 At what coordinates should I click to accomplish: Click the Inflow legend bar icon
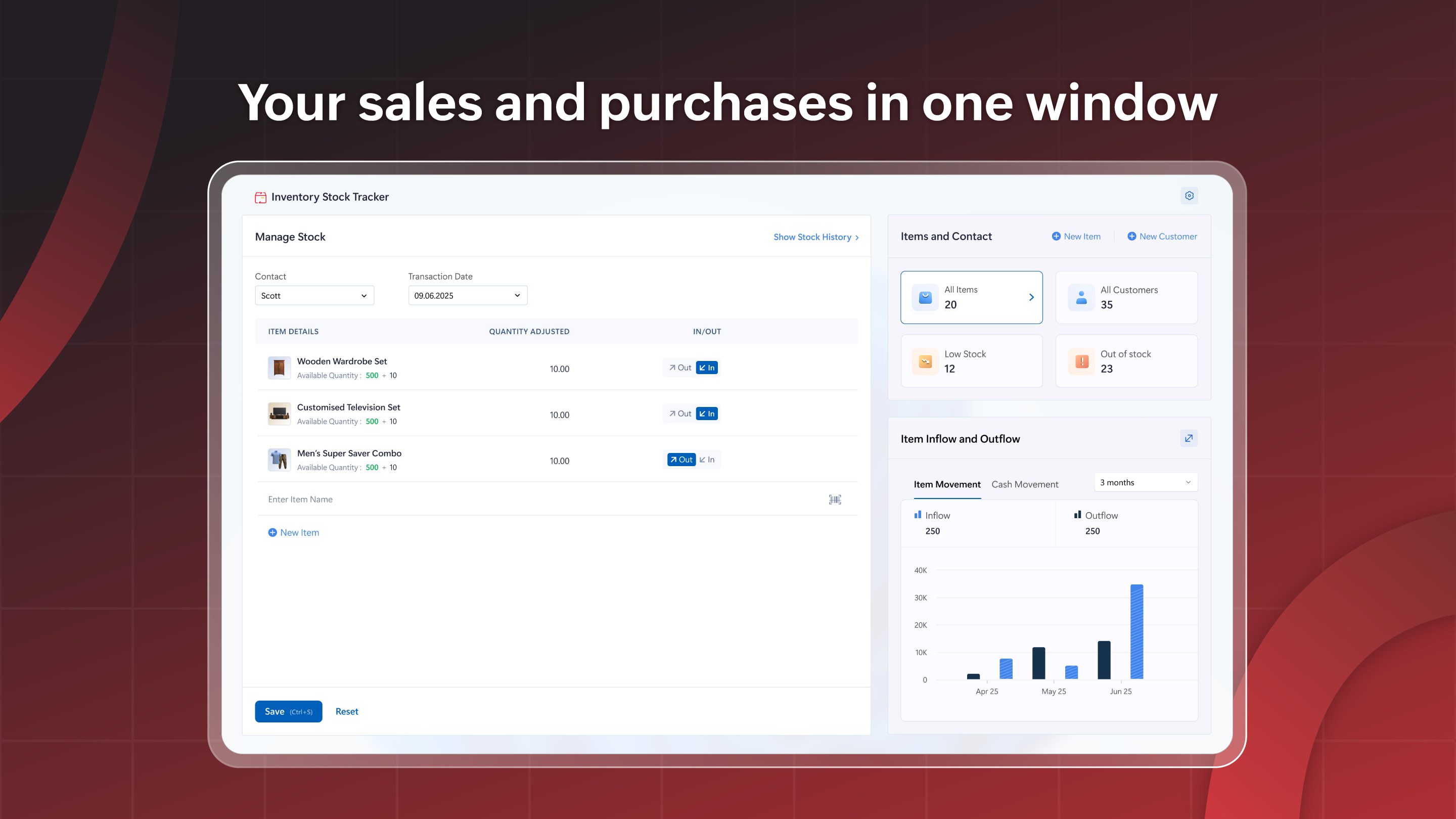[918, 515]
